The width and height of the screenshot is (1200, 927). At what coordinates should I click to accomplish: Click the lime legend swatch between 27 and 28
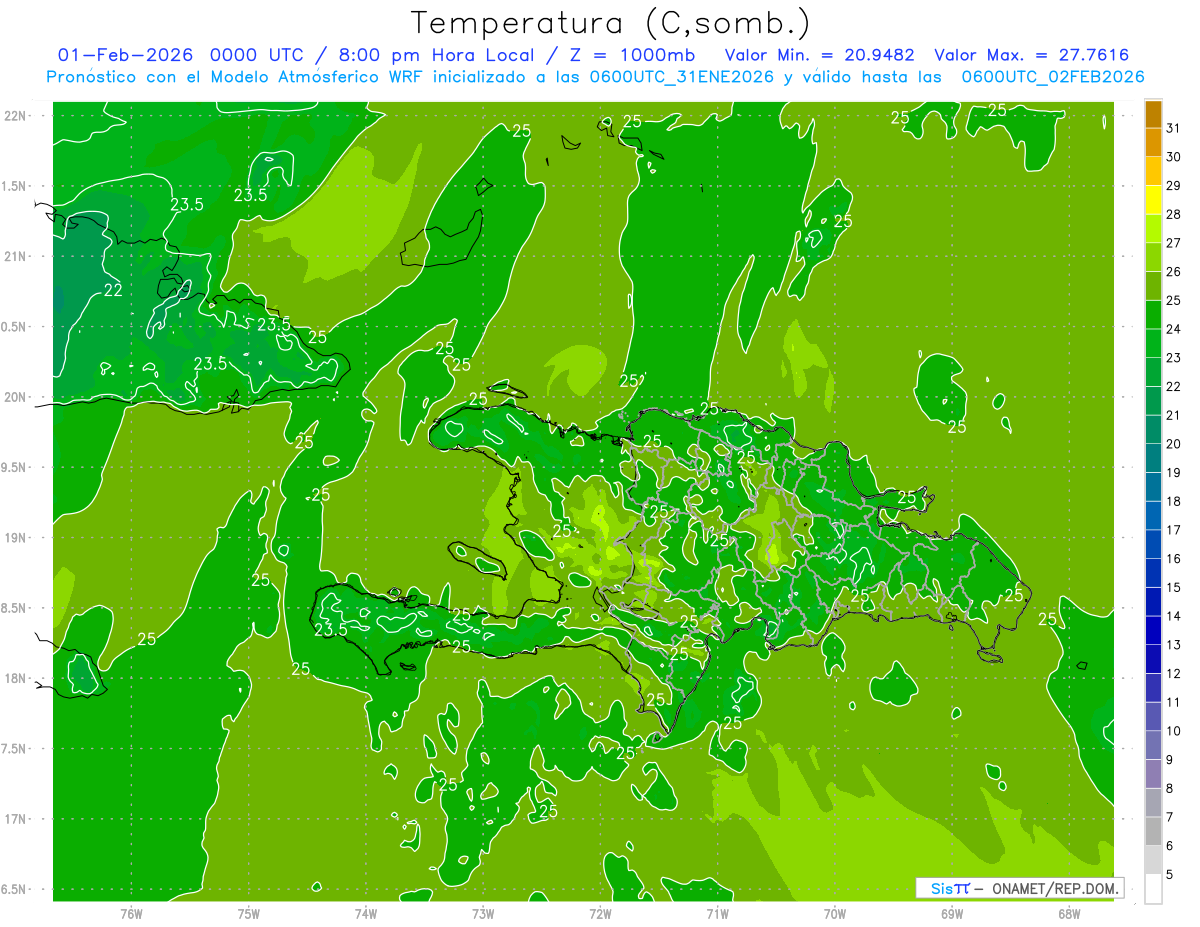click(x=1153, y=229)
